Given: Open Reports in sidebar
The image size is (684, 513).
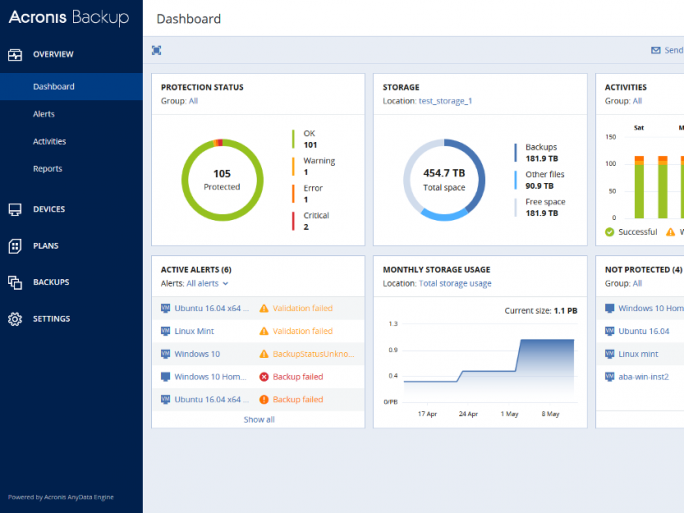Looking at the screenshot, I should coord(48,169).
